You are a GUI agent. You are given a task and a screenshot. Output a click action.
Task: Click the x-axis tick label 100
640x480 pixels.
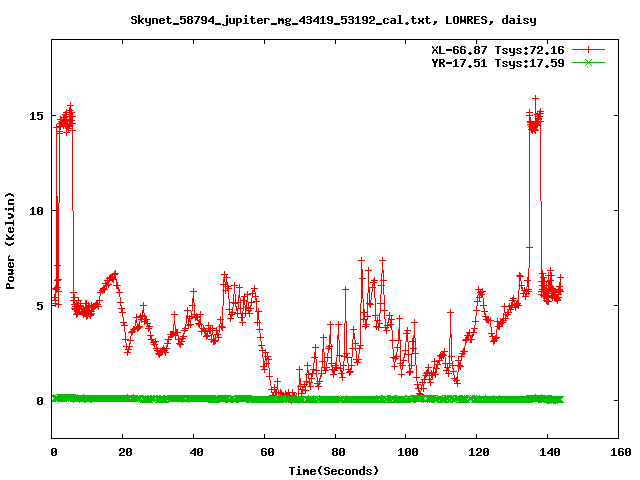(x=408, y=452)
